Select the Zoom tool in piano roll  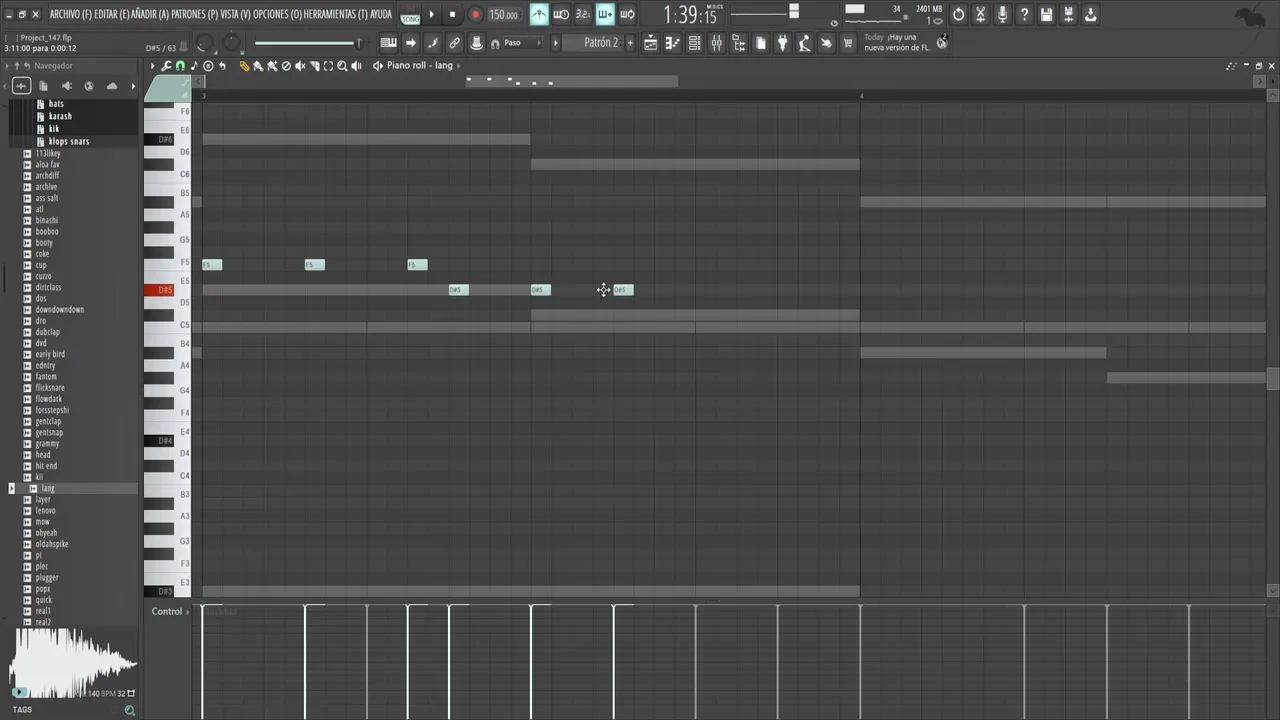click(342, 66)
